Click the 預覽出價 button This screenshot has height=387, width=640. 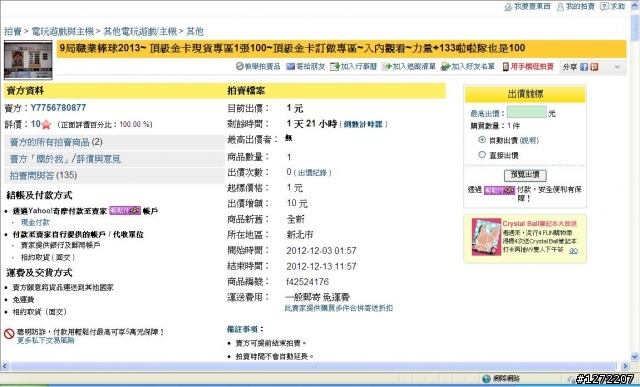[x=525, y=175]
